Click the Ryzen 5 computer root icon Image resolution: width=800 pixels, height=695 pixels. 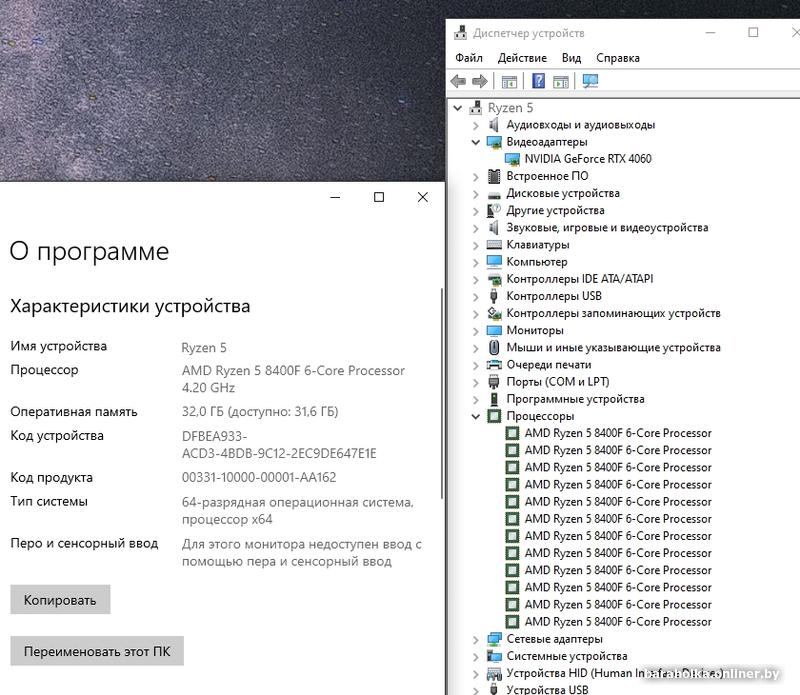(476, 108)
